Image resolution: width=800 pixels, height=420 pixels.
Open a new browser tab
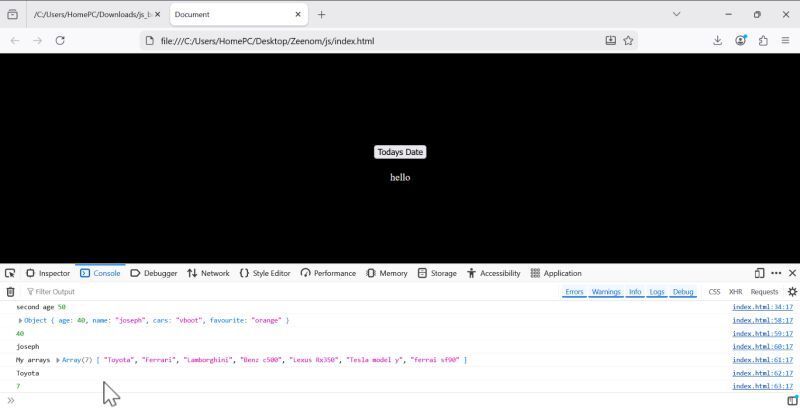[321, 15]
